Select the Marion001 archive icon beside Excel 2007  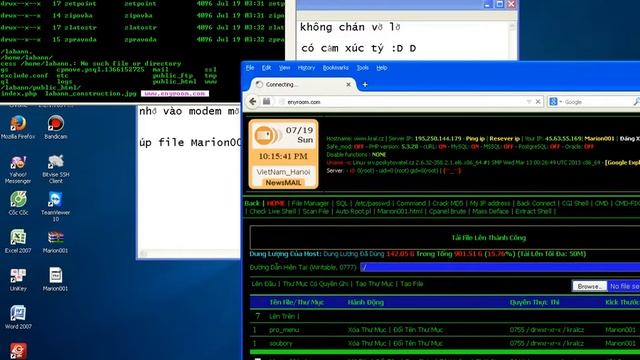pyautogui.click(x=56, y=241)
